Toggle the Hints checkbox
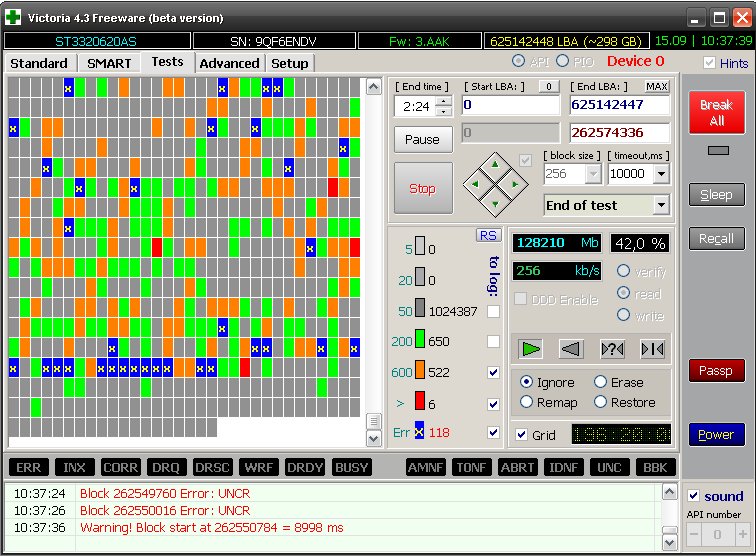 point(709,63)
